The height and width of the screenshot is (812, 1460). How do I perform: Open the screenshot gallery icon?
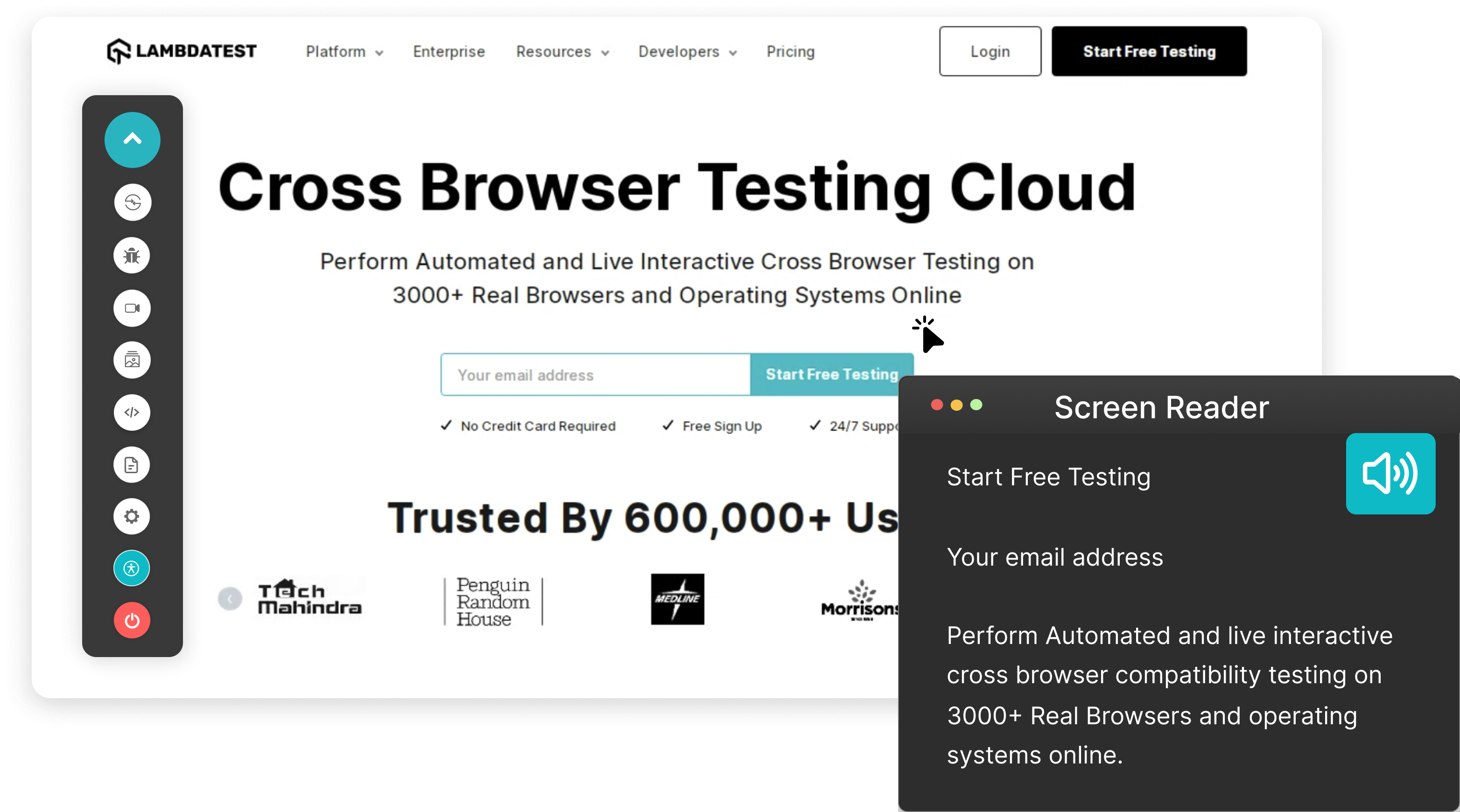pos(132,360)
